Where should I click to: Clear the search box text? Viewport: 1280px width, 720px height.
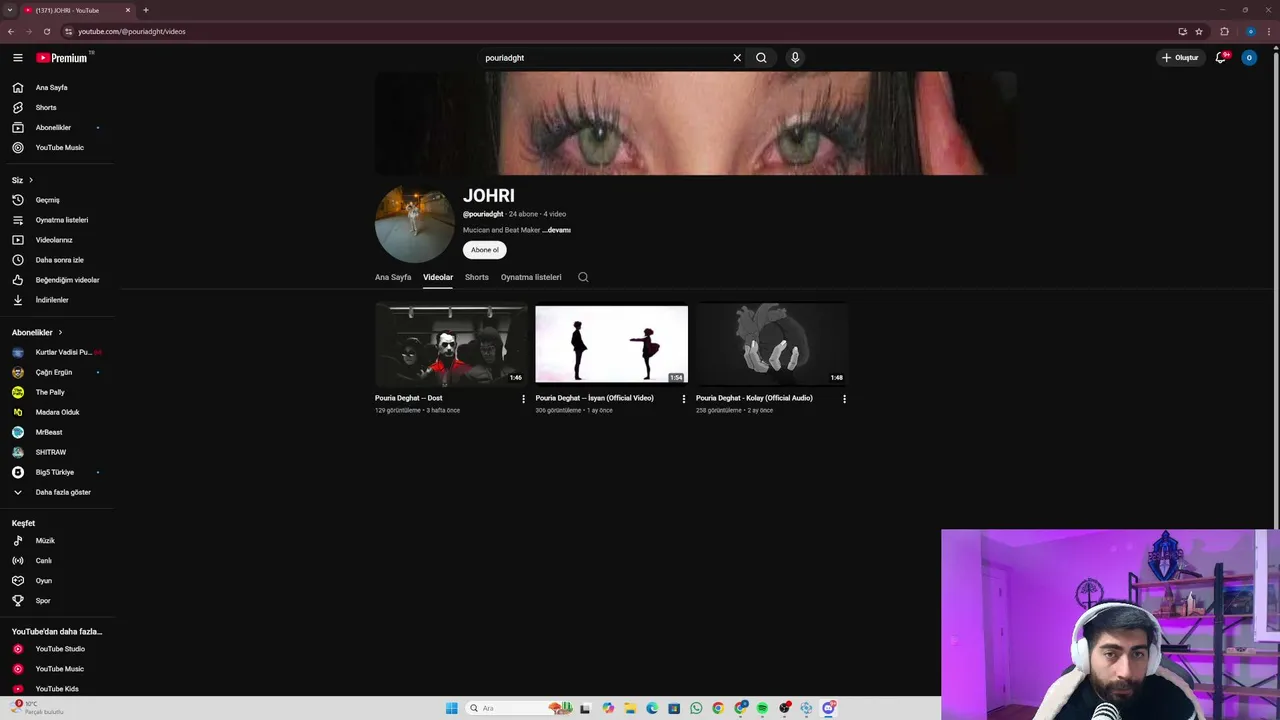(737, 58)
